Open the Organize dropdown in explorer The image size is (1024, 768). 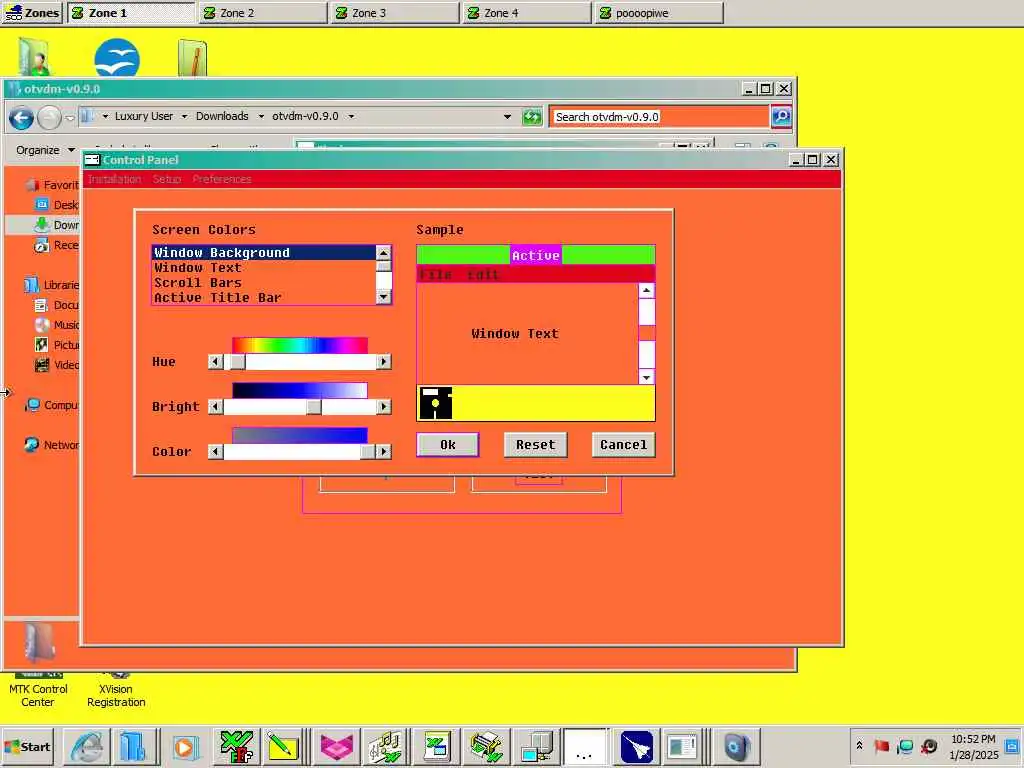point(44,150)
